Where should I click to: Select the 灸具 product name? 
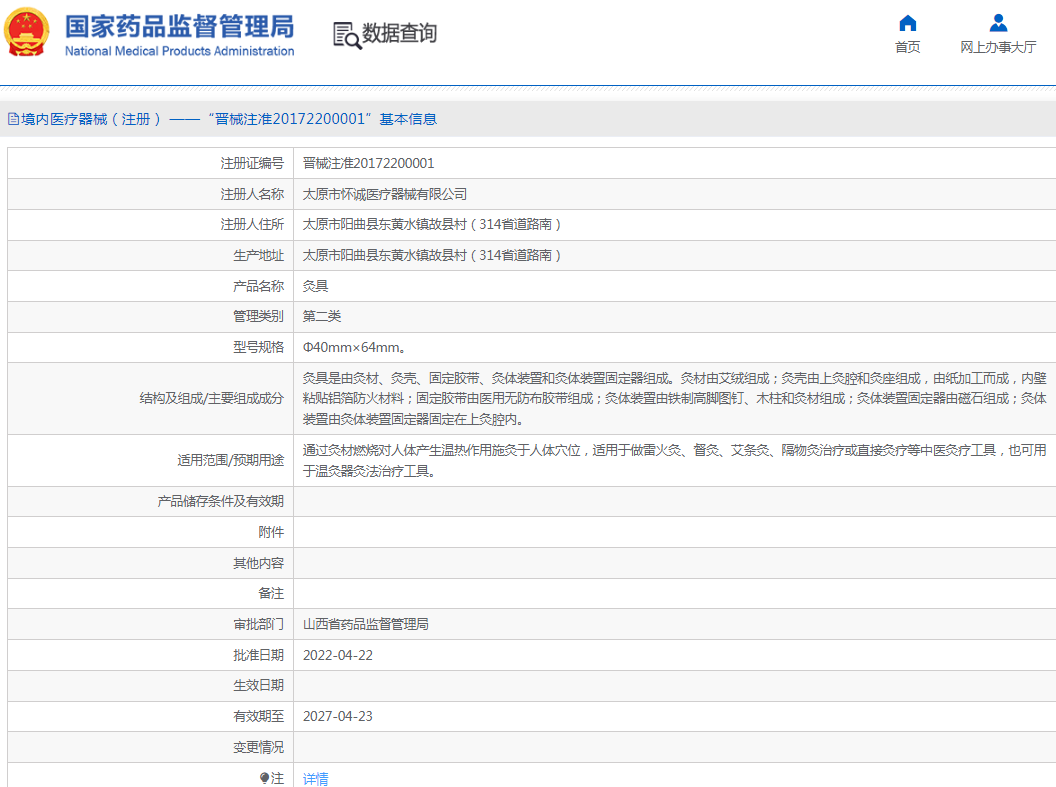coord(315,286)
